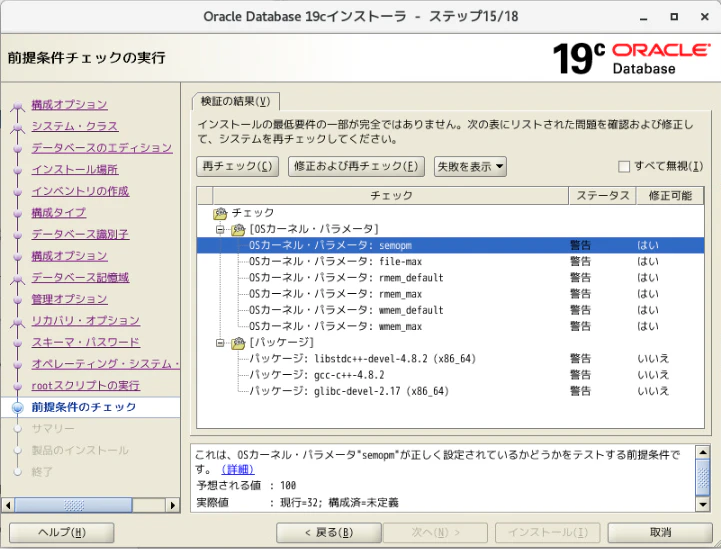
Task: Select file-max kernel parameter row
Action: tap(450, 262)
